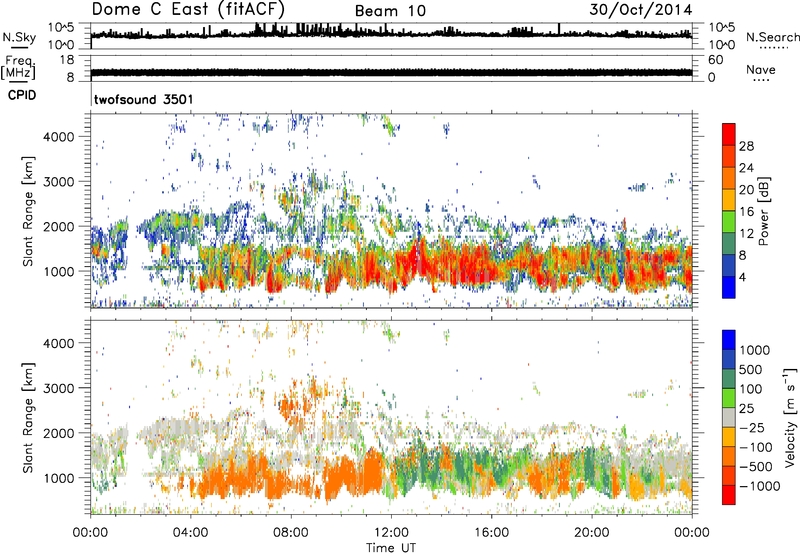Click the sky noise trace in the N.Sky panel

391,34
